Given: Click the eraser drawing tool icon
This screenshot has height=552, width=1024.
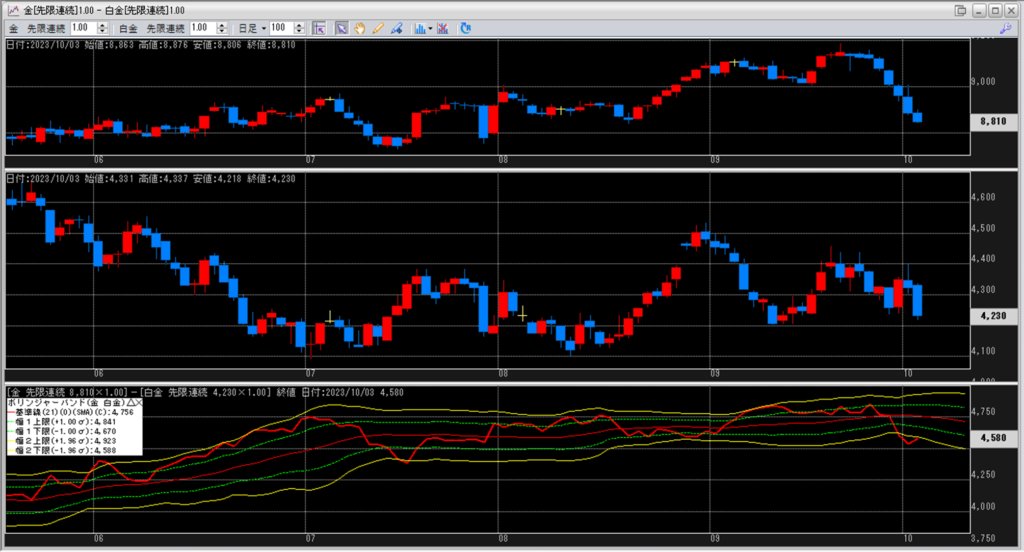Looking at the screenshot, I should point(397,28).
